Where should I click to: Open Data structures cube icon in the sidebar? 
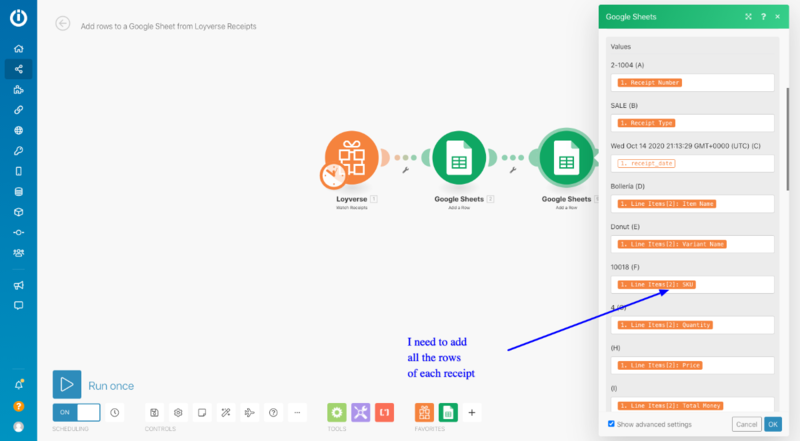point(18,212)
